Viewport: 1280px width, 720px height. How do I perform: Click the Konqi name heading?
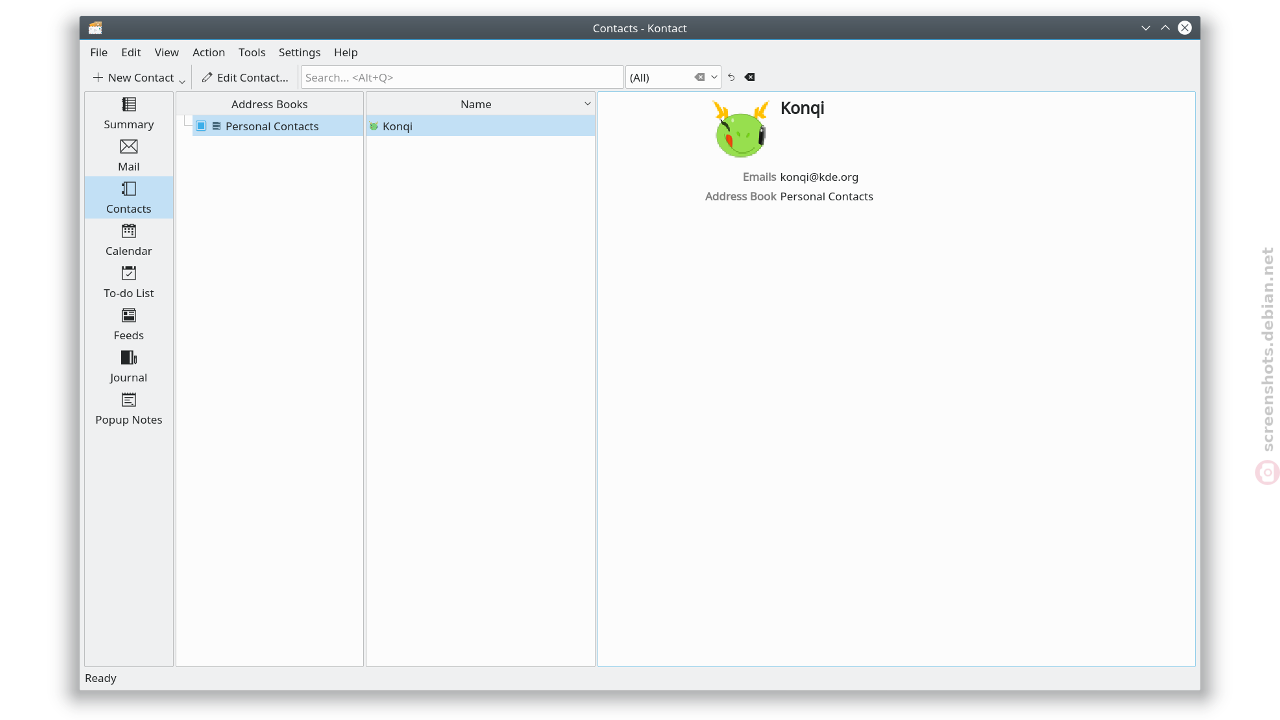802,108
